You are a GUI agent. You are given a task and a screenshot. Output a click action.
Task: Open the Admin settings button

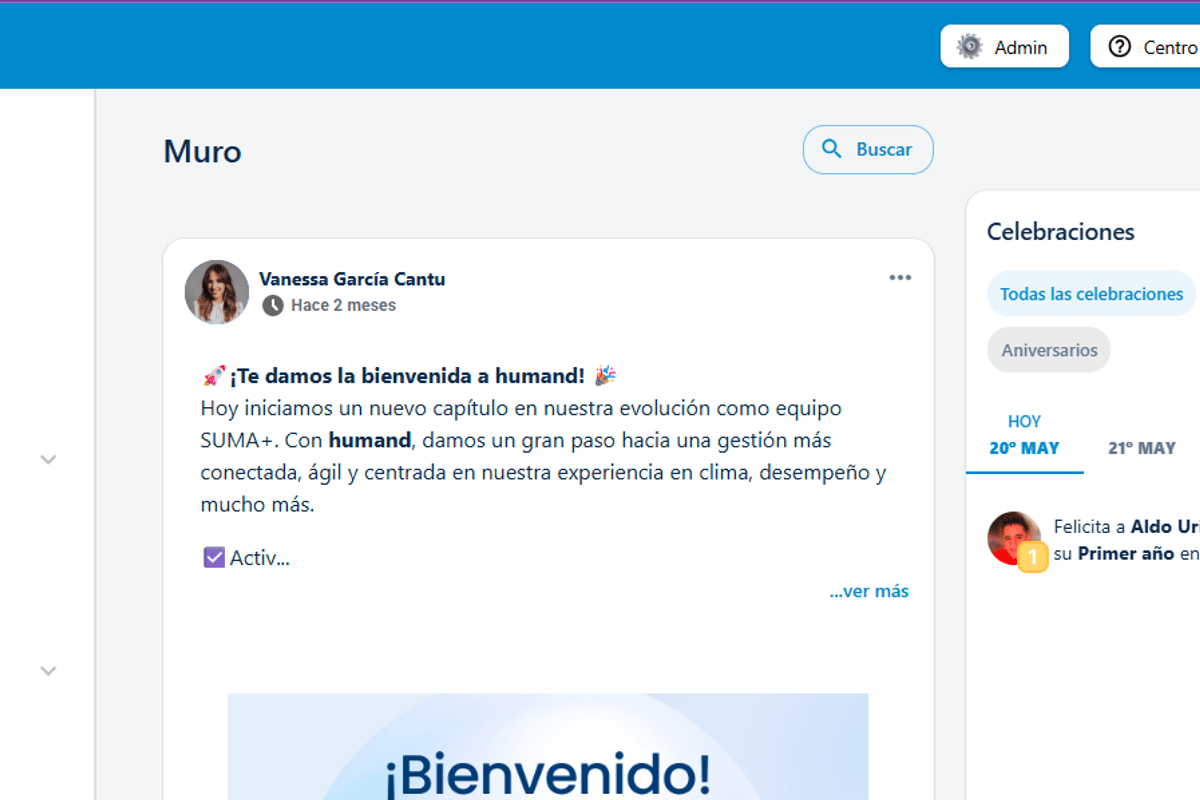point(1004,47)
